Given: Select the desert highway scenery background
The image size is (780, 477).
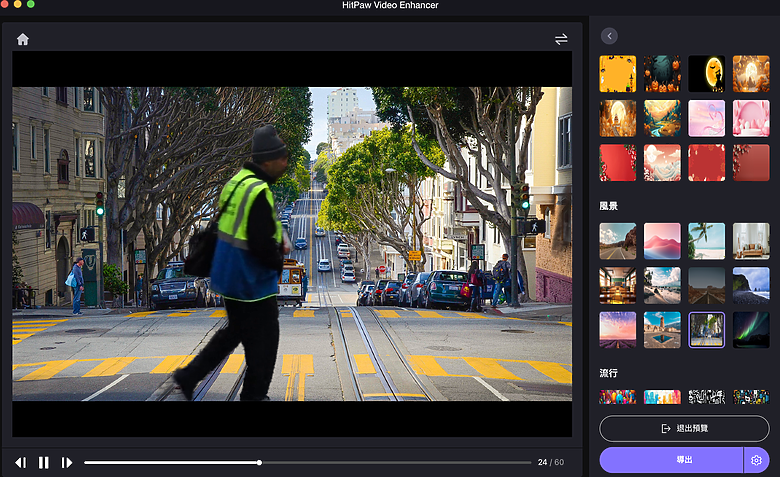Looking at the screenshot, I should (618, 241).
